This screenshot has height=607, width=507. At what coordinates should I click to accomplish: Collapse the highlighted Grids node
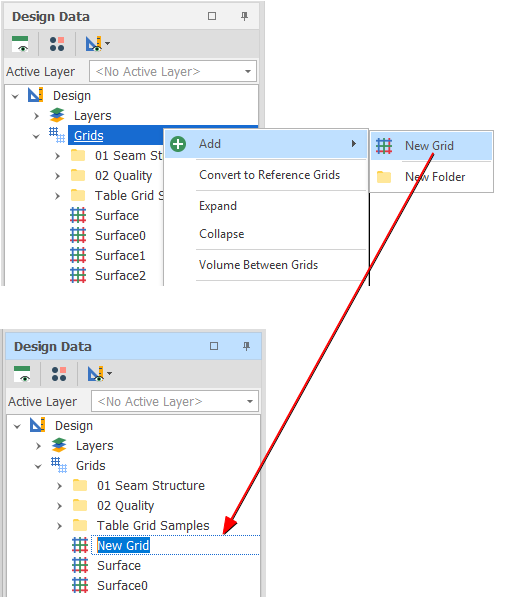[36, 136]
